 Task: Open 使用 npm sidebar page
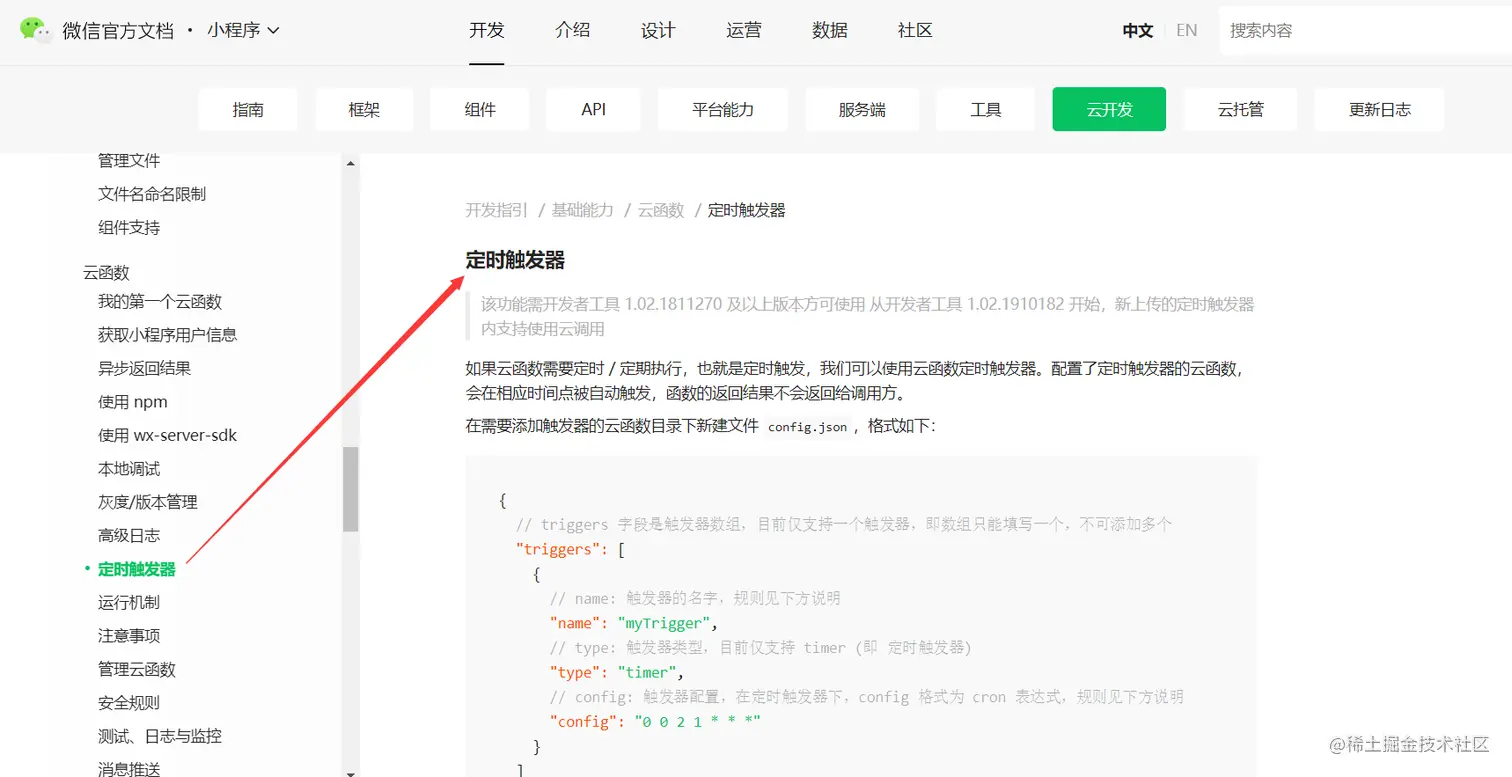[133, 402]
